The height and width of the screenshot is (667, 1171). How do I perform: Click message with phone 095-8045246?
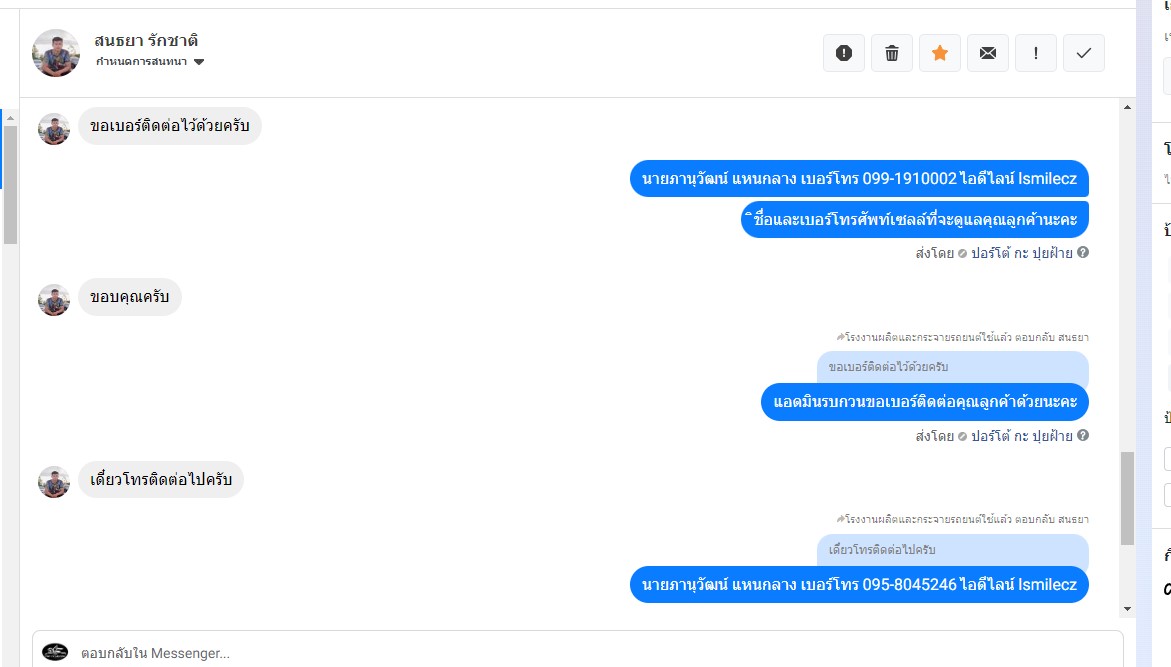tap(860, 585)
